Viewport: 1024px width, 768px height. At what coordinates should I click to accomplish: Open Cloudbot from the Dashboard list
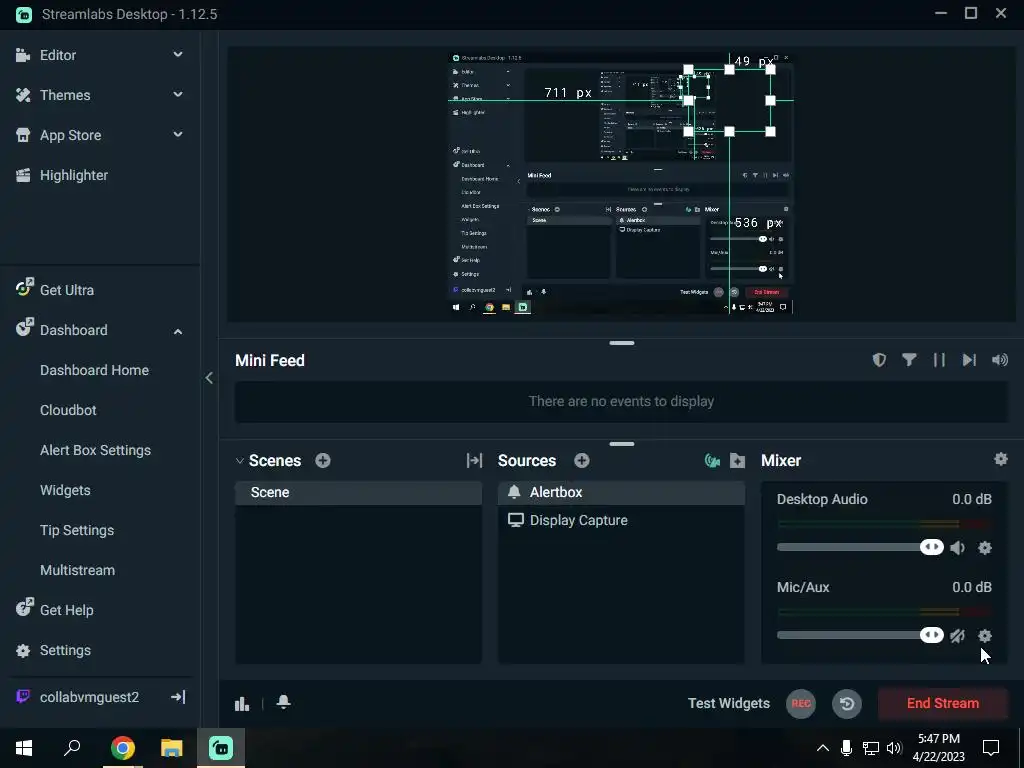[68, 410]
